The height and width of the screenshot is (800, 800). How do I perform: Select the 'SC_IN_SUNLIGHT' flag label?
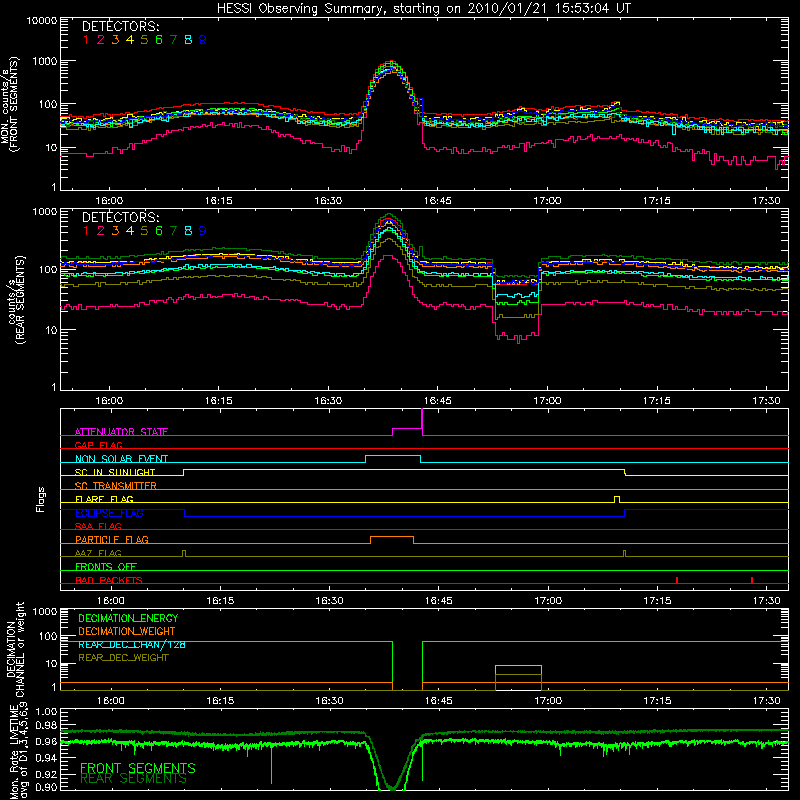[115, 472]
